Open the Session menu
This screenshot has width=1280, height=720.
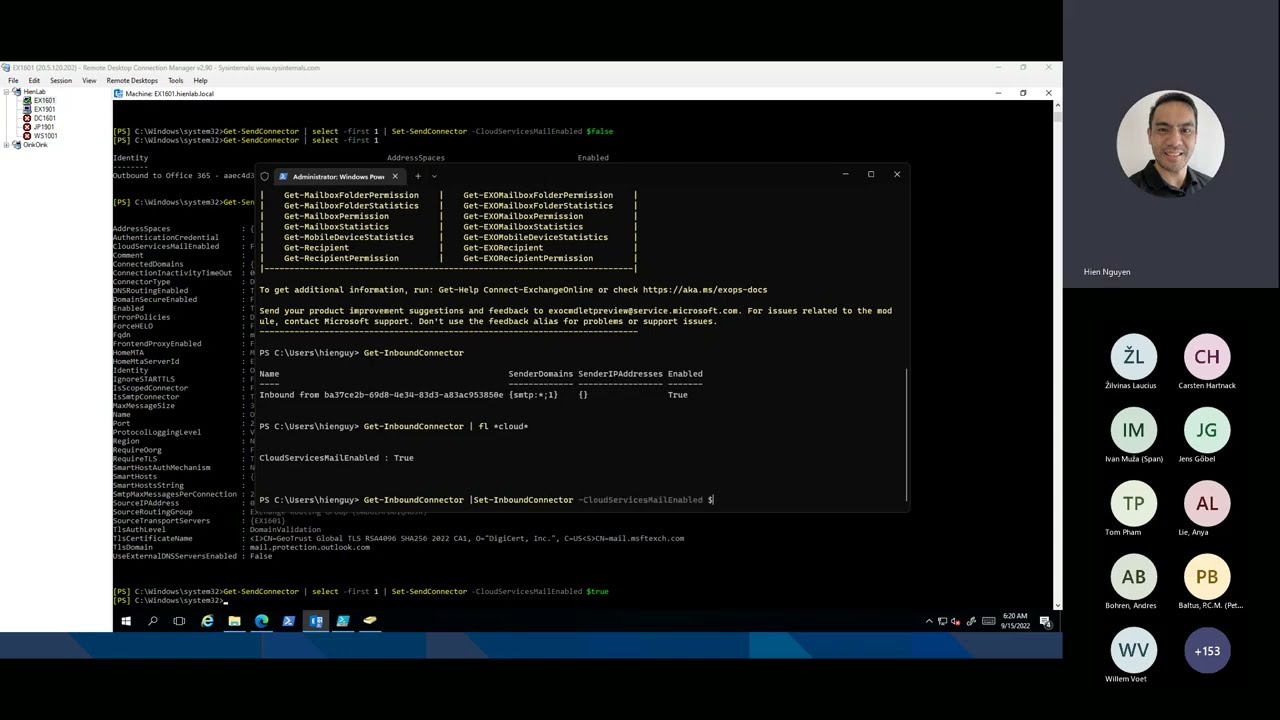[x=61, y=80]
